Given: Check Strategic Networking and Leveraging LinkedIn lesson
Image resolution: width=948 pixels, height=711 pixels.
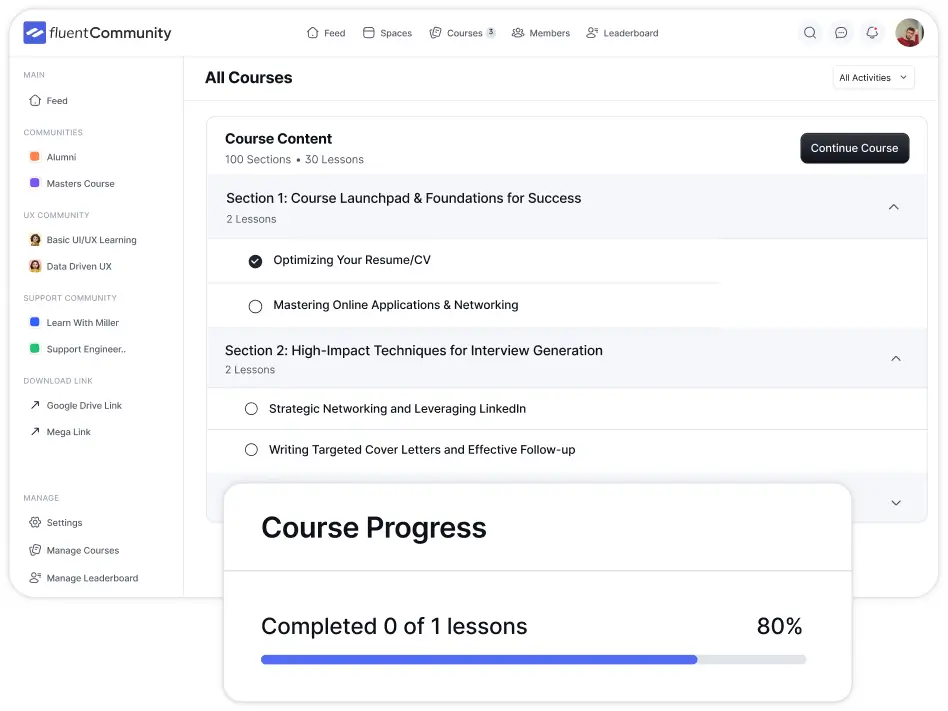Looking at the screenshot, I should pos(251,407).
